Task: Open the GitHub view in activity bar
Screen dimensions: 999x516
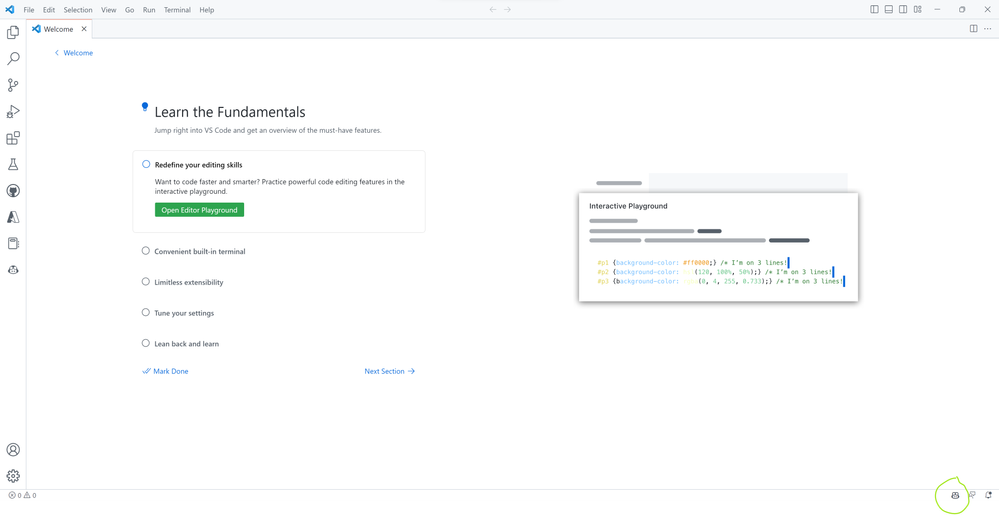Action: click(x=13, y=190)
